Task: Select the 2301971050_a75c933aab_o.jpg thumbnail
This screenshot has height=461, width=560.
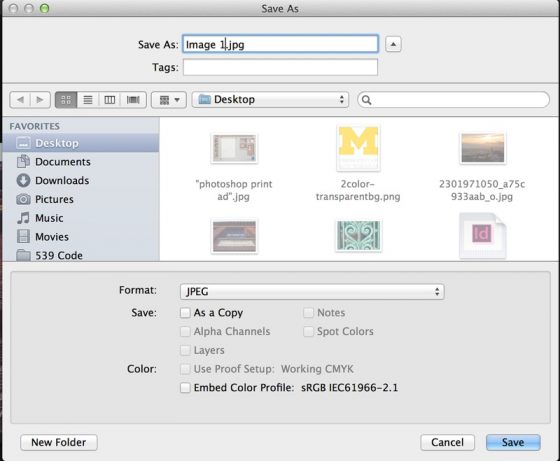Action: pos(482,148)
